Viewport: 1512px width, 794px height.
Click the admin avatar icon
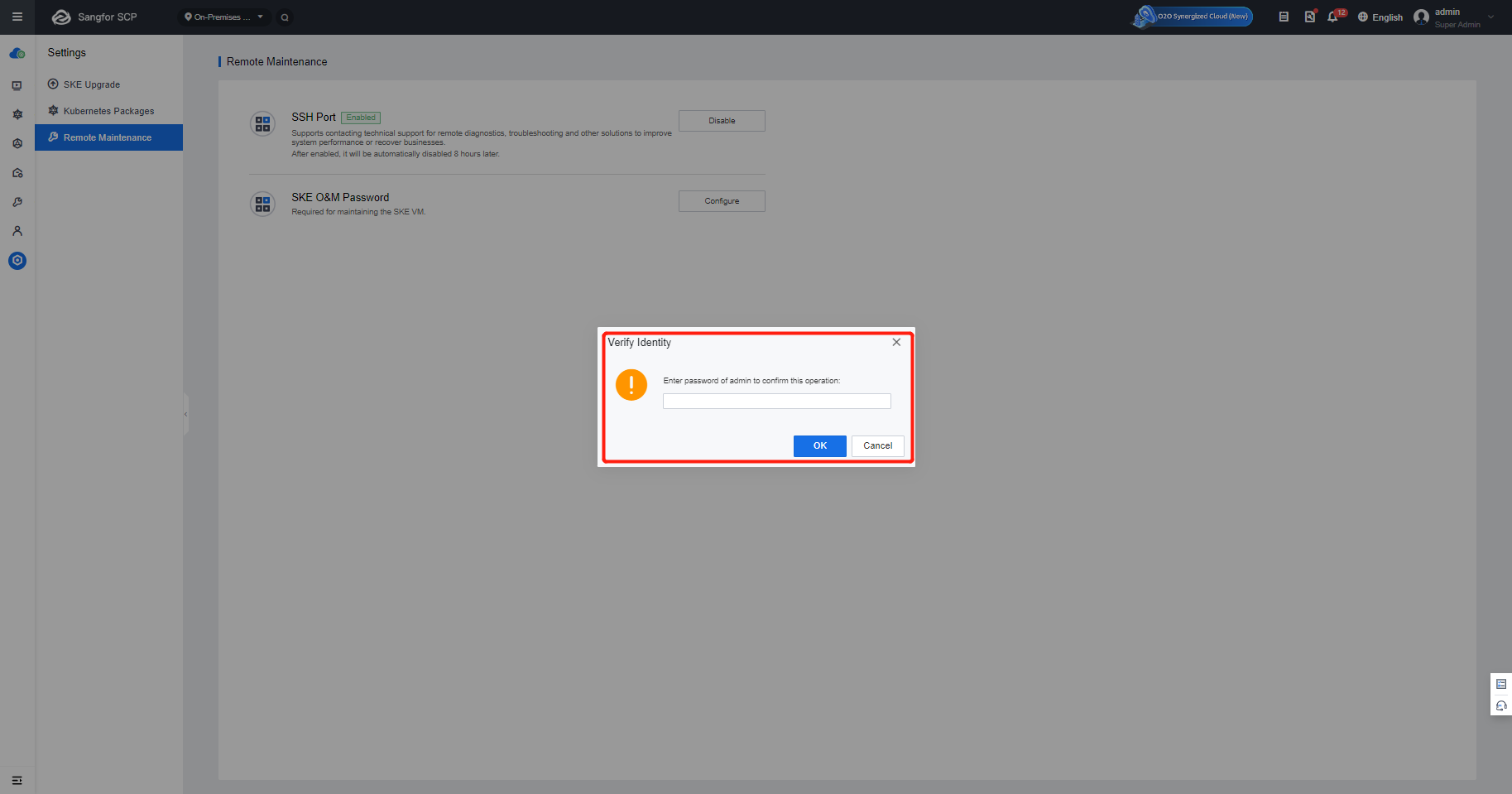coord(1422,17)
